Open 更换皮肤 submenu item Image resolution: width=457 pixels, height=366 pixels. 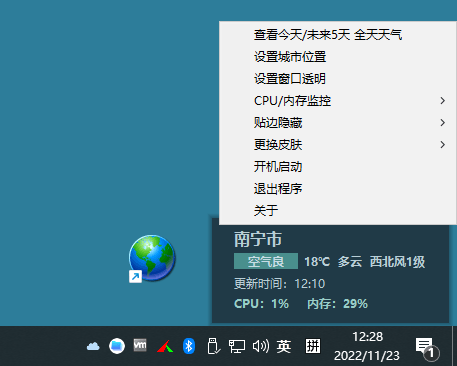[x=338, y=145]
